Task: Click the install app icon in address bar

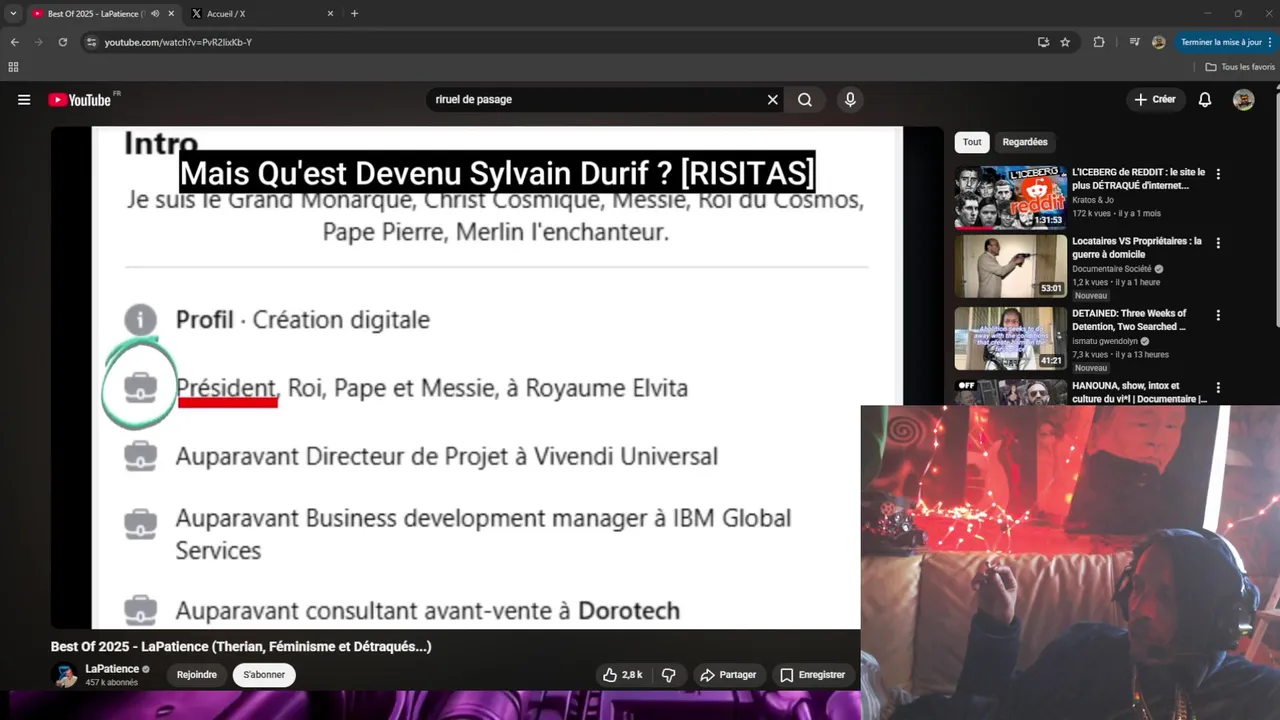Action: [1043, 42]
